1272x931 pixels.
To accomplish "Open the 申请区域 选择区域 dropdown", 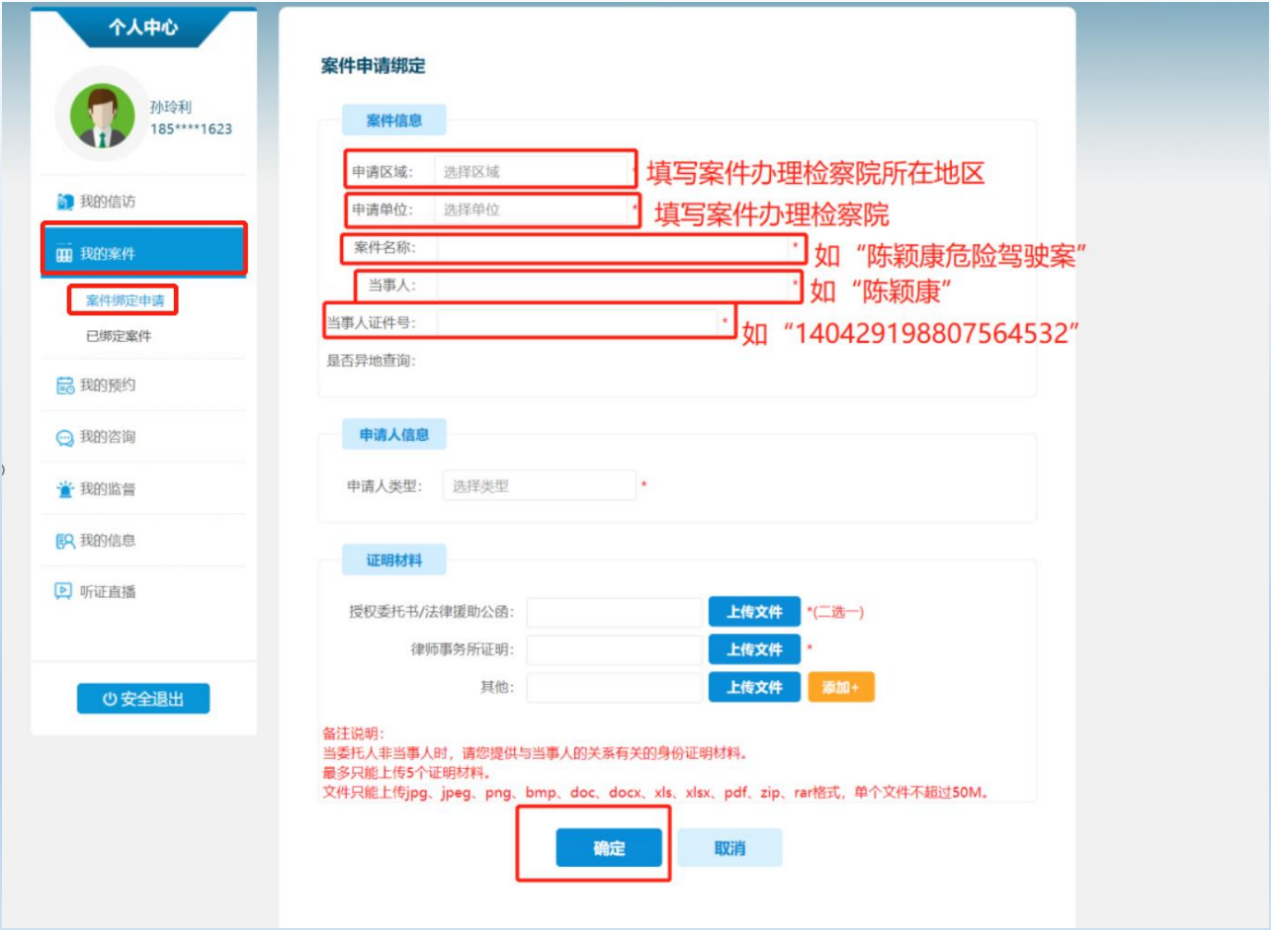I will [x=533, y=171].
